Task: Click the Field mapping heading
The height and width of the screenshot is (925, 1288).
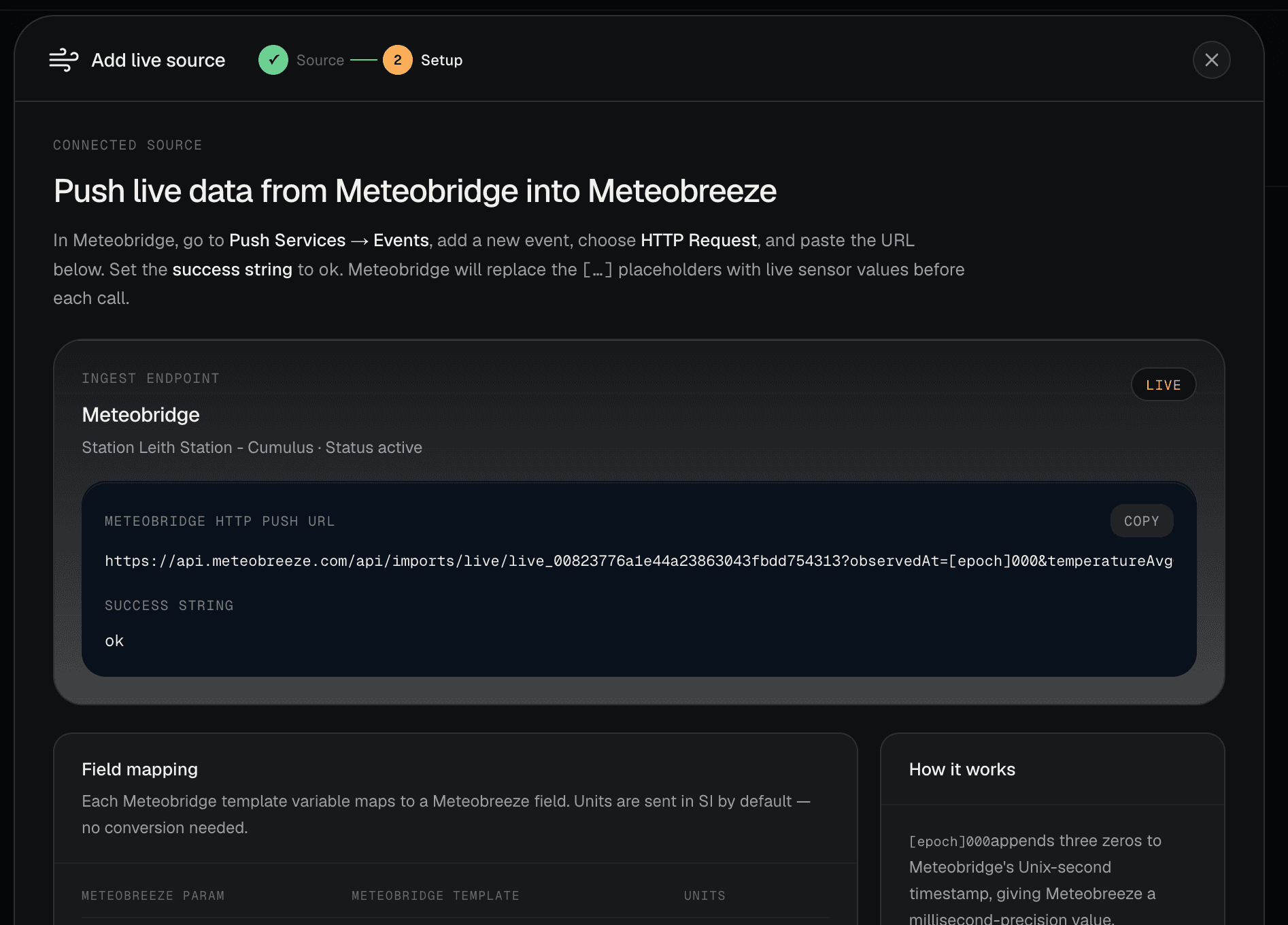Action: [x=140, y=769]
